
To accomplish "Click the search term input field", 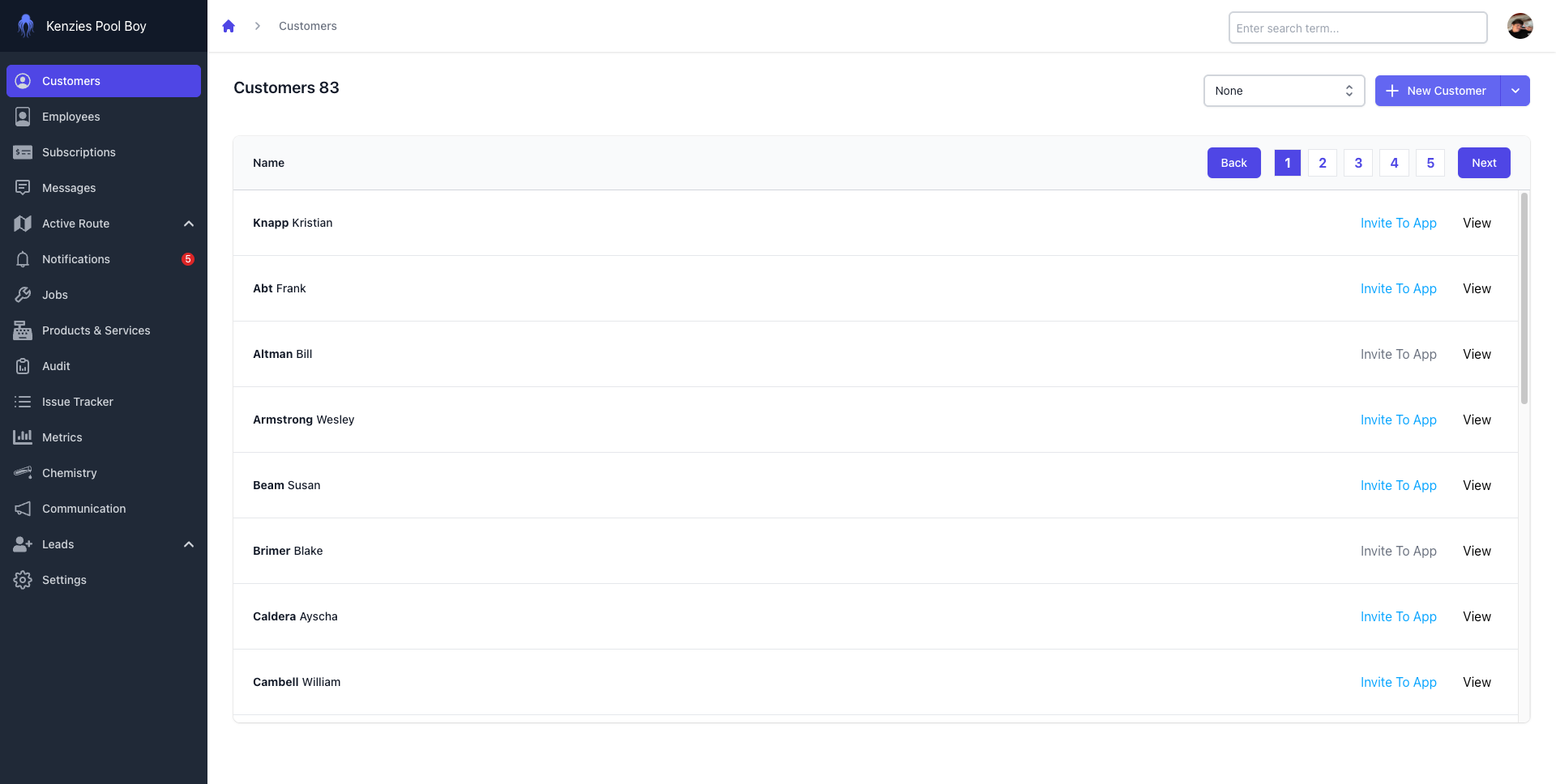I will (x=1357, y=28).
